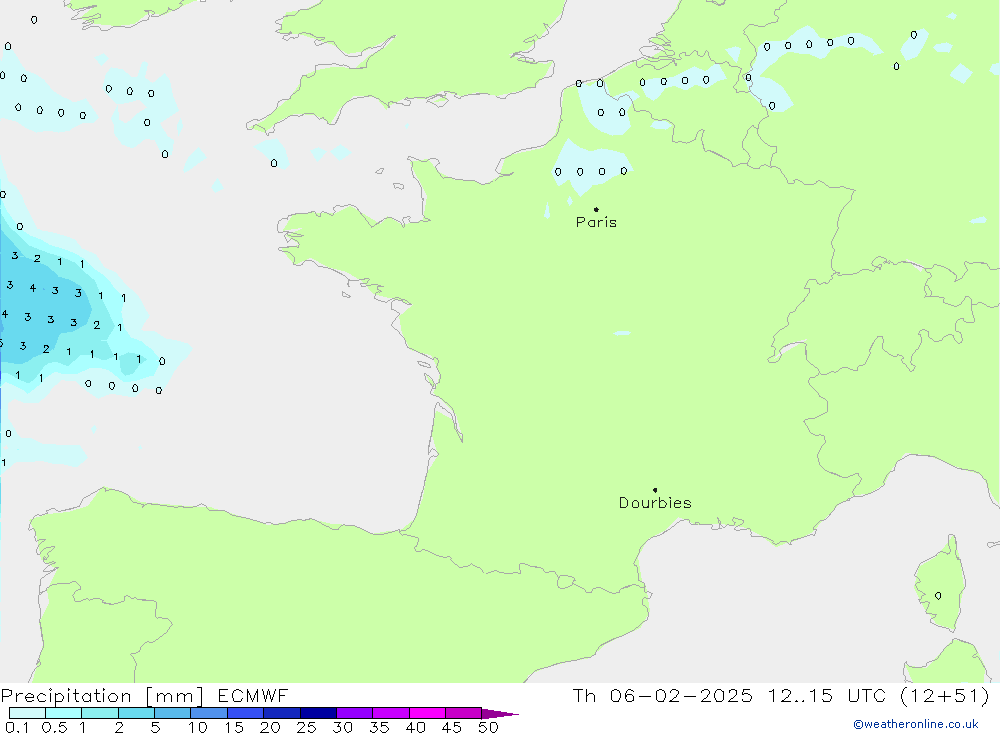Click the Paris city marker dot
The height and width of the screenshot is (733, 1000).
(x=596, y=210)
